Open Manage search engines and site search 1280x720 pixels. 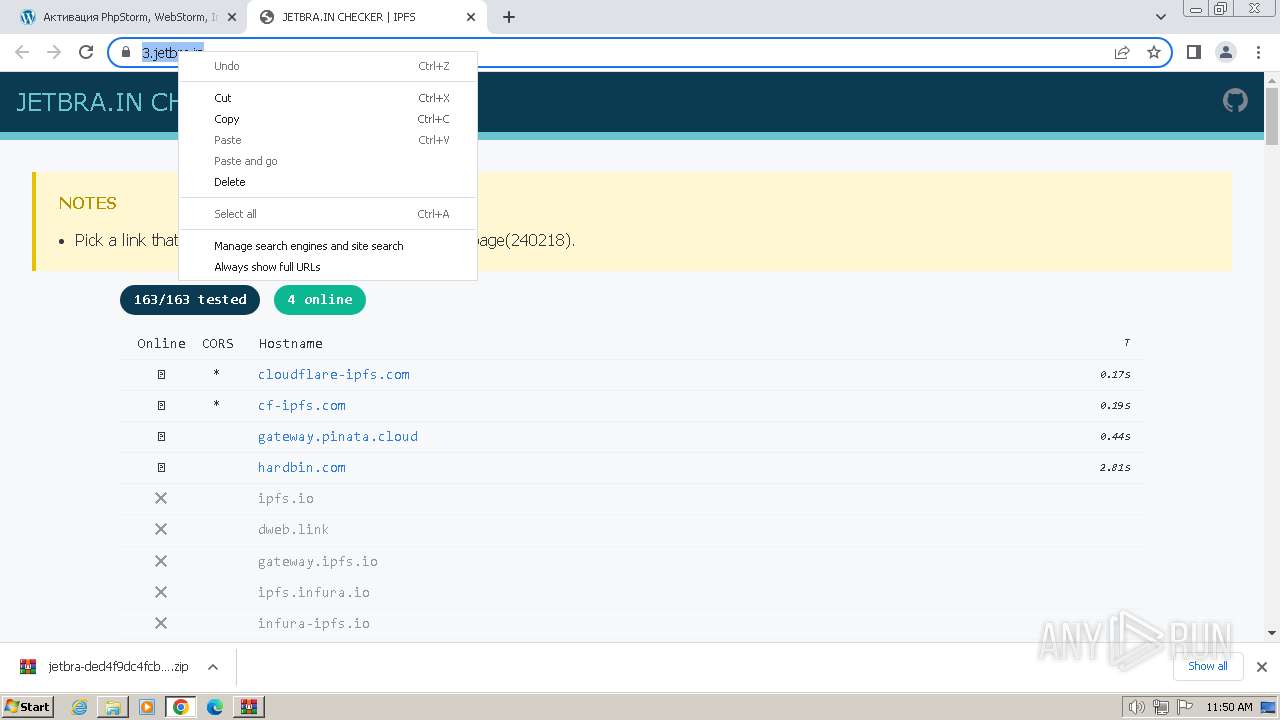328,246
